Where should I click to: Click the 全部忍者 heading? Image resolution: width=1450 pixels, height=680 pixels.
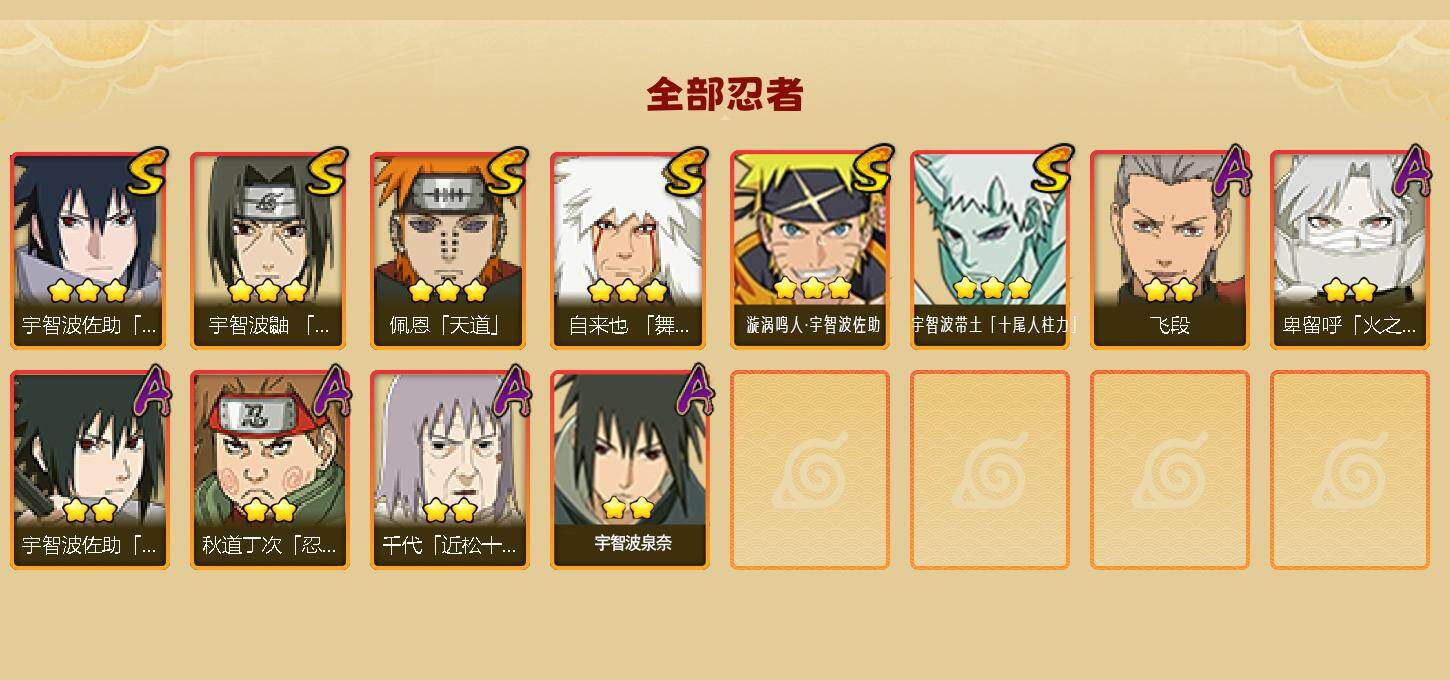(725, 94)
